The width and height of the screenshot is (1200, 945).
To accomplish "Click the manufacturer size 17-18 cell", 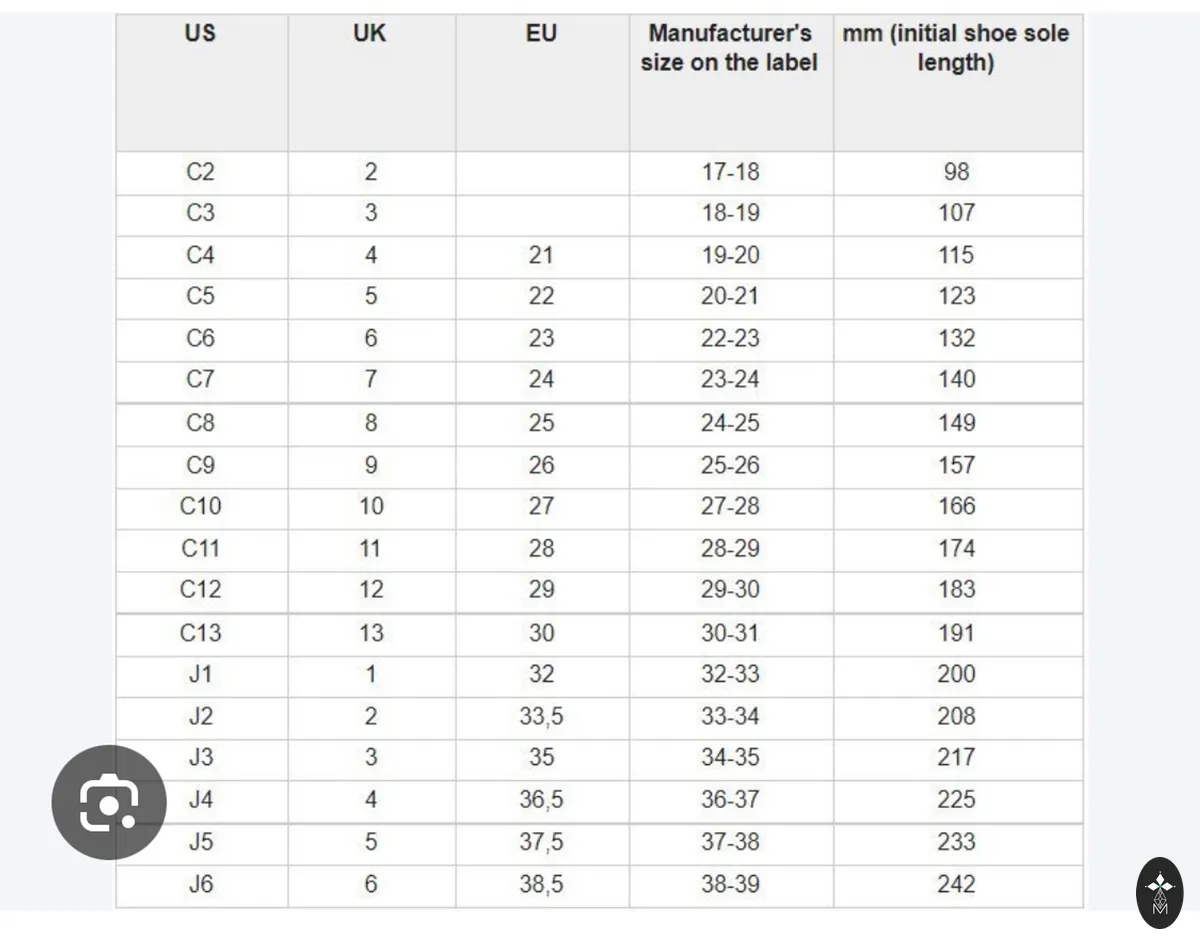I will point(731,173).
